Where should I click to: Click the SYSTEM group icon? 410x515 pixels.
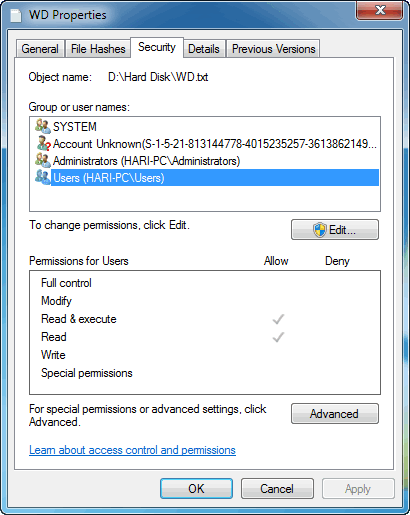pos(43,126)
